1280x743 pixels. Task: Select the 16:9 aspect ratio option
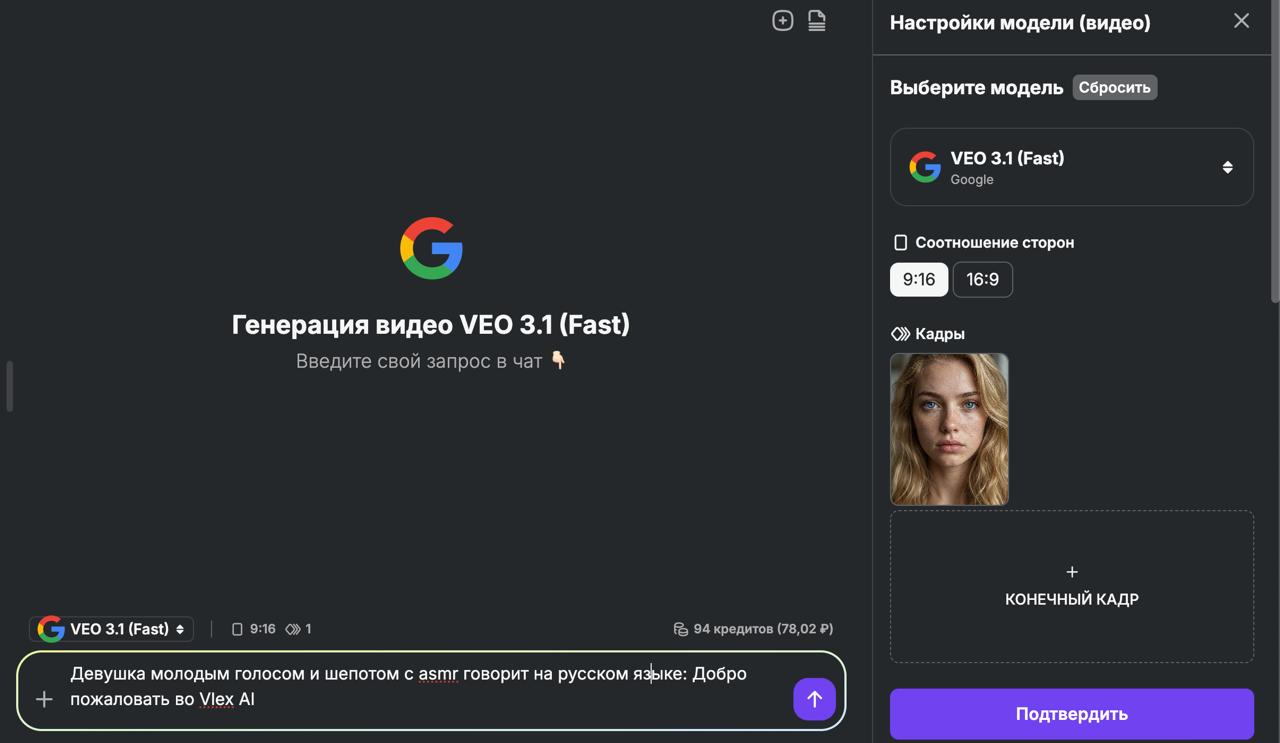(x=982, y=279)
